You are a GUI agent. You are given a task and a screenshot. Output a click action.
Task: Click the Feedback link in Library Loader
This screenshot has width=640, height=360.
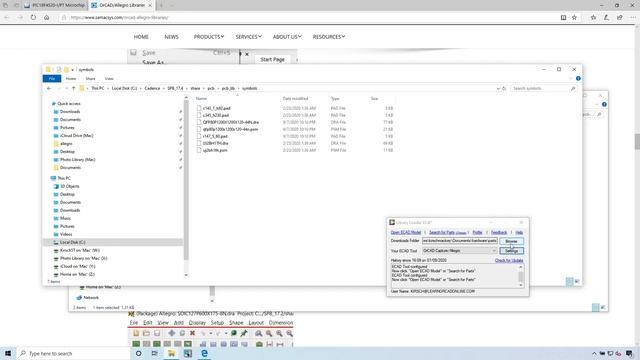499,232
